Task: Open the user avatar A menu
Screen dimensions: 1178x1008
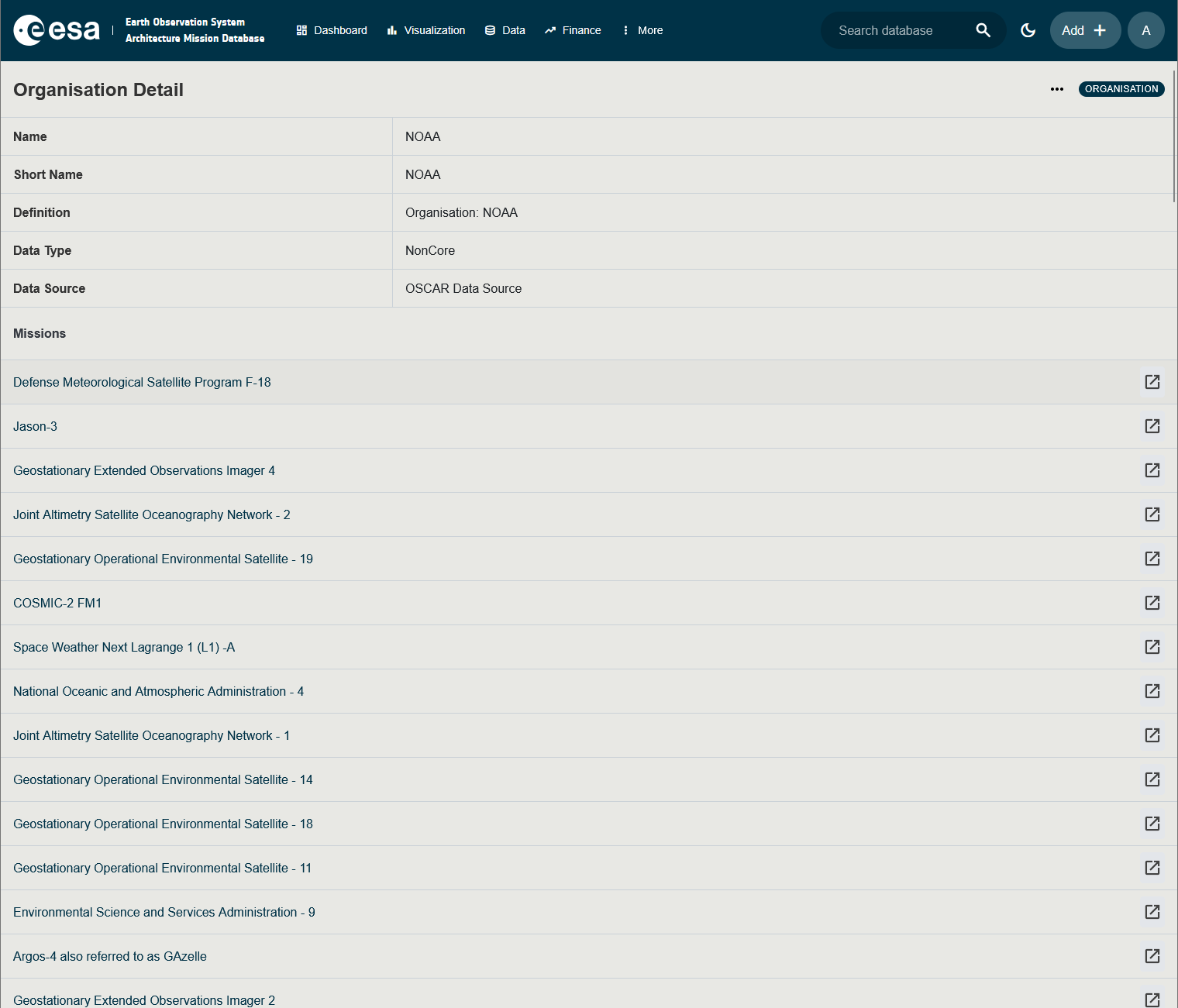Action: pyautogui.click(x=1146, y=30)
